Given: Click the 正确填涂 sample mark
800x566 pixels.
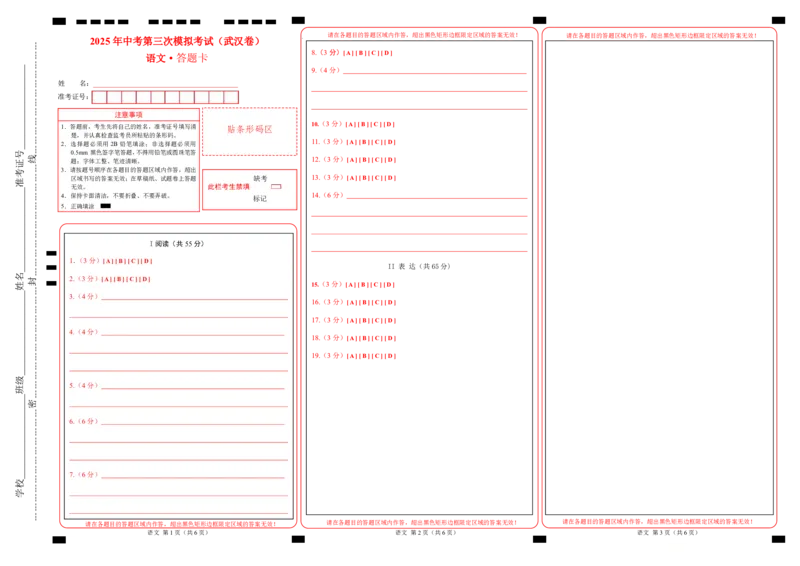Looking at the screenshot, I should point(106,206).
